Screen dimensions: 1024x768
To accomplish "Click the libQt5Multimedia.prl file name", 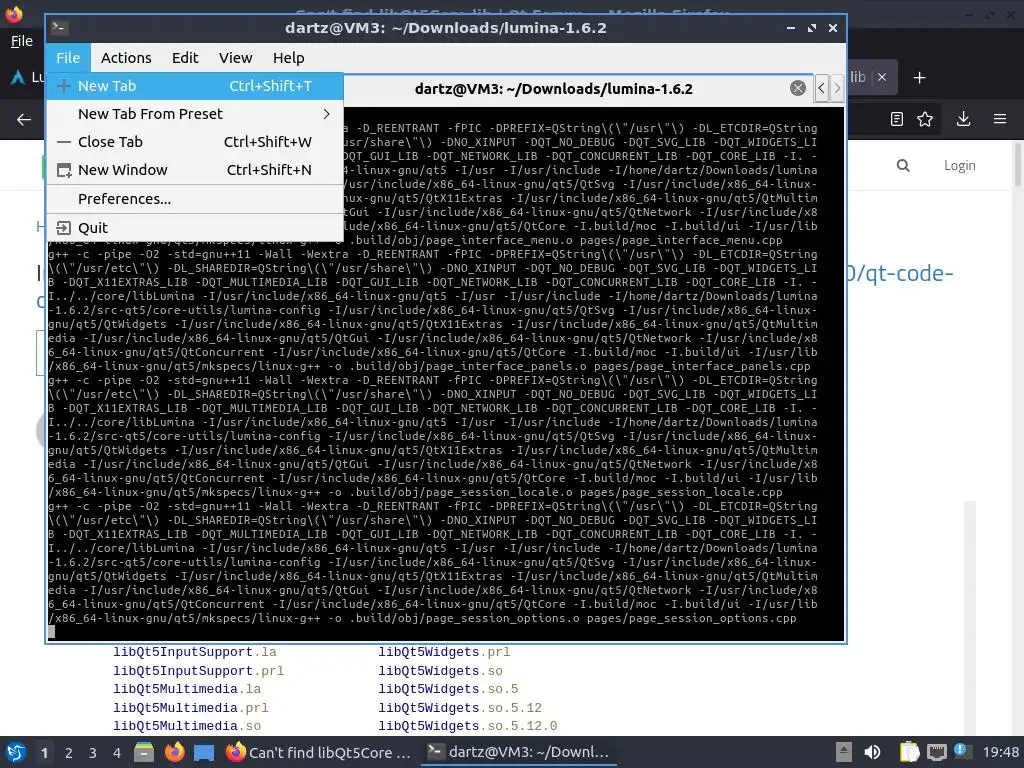I will coord(191,708).
